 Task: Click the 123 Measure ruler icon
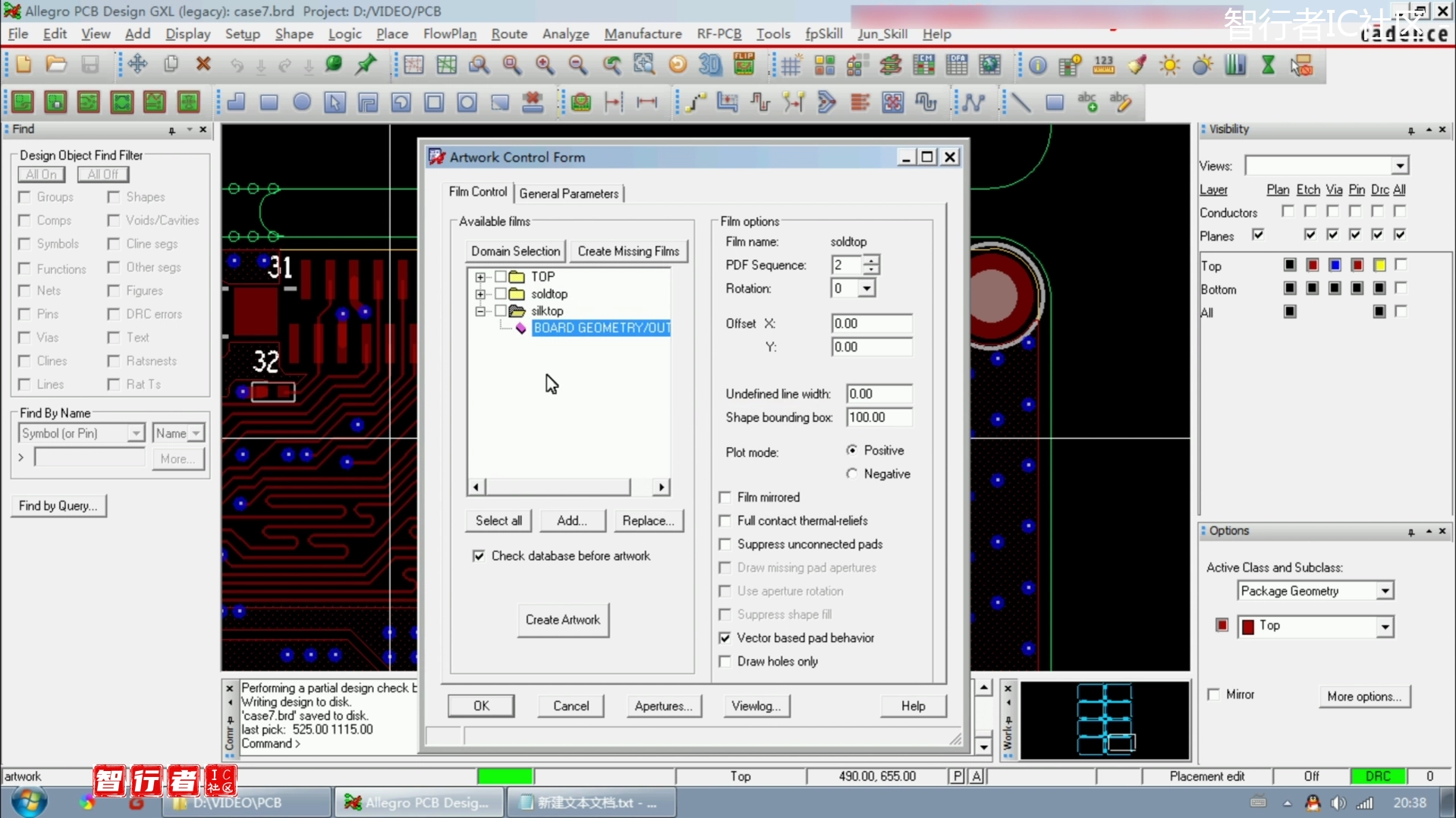(x=1103, y=65)
